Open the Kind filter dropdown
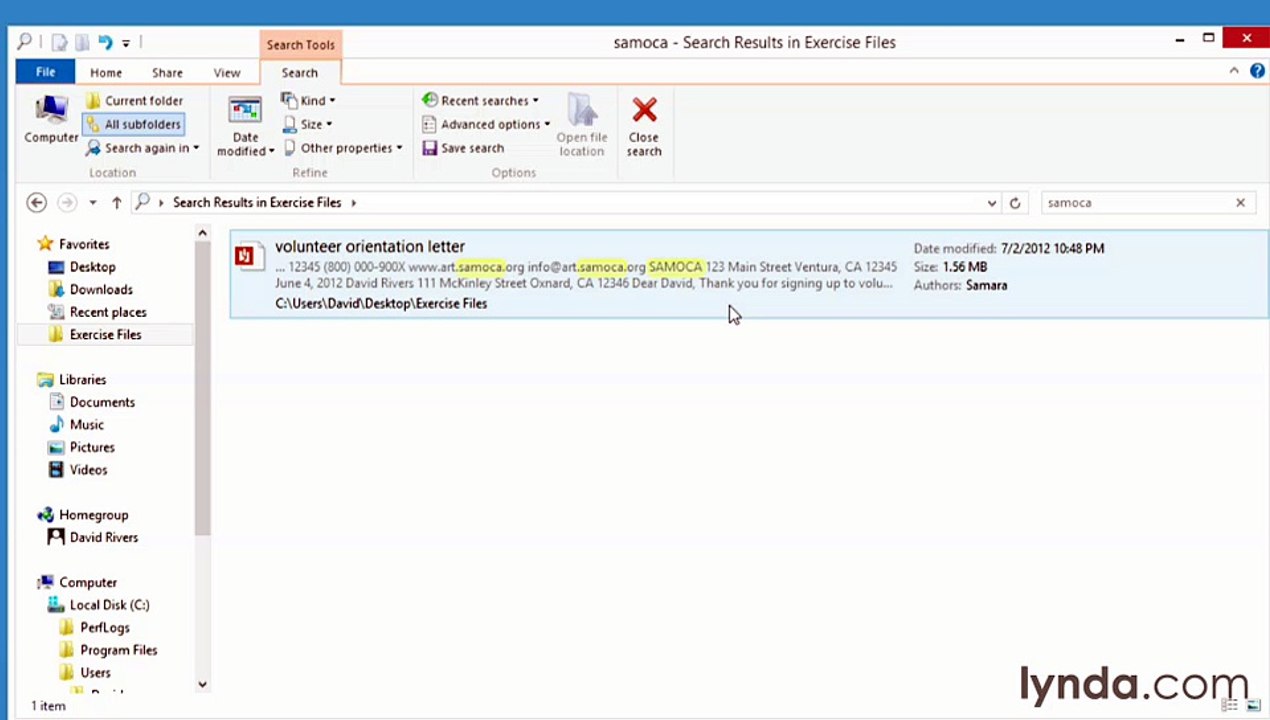The height and width of the screenshot is (720, 1270). click(308, 100)
